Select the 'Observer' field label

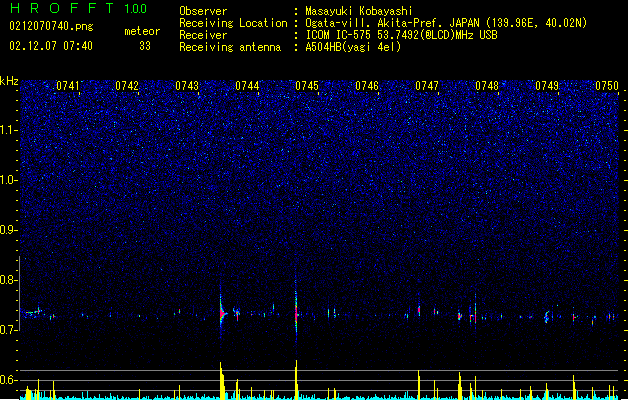tap(203, 11)
